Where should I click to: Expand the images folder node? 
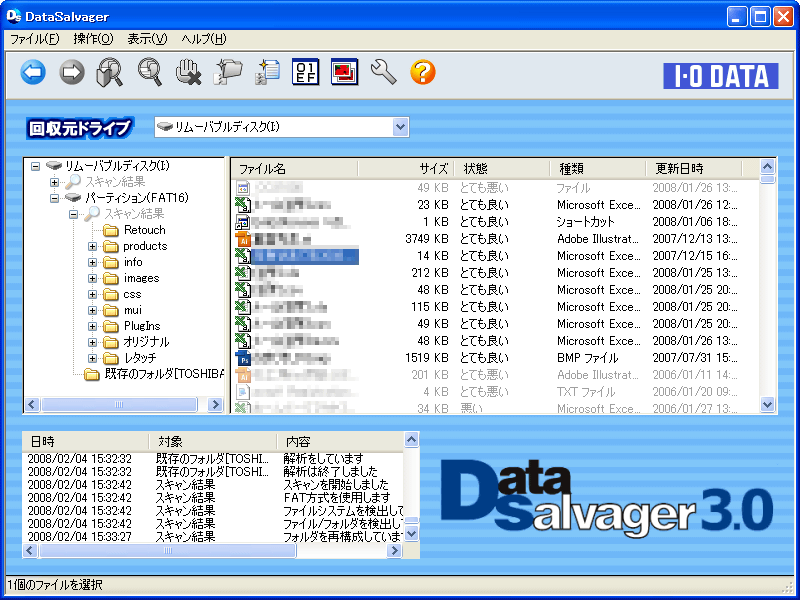92,279
